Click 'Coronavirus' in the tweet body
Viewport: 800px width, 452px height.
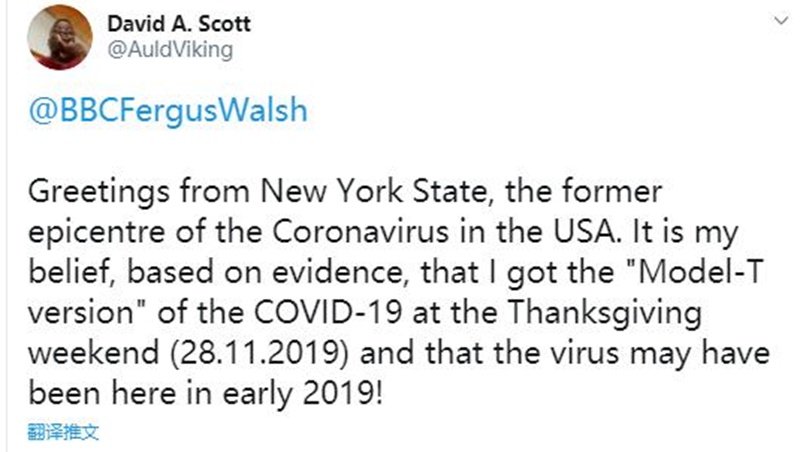click(x=360, y=232)
